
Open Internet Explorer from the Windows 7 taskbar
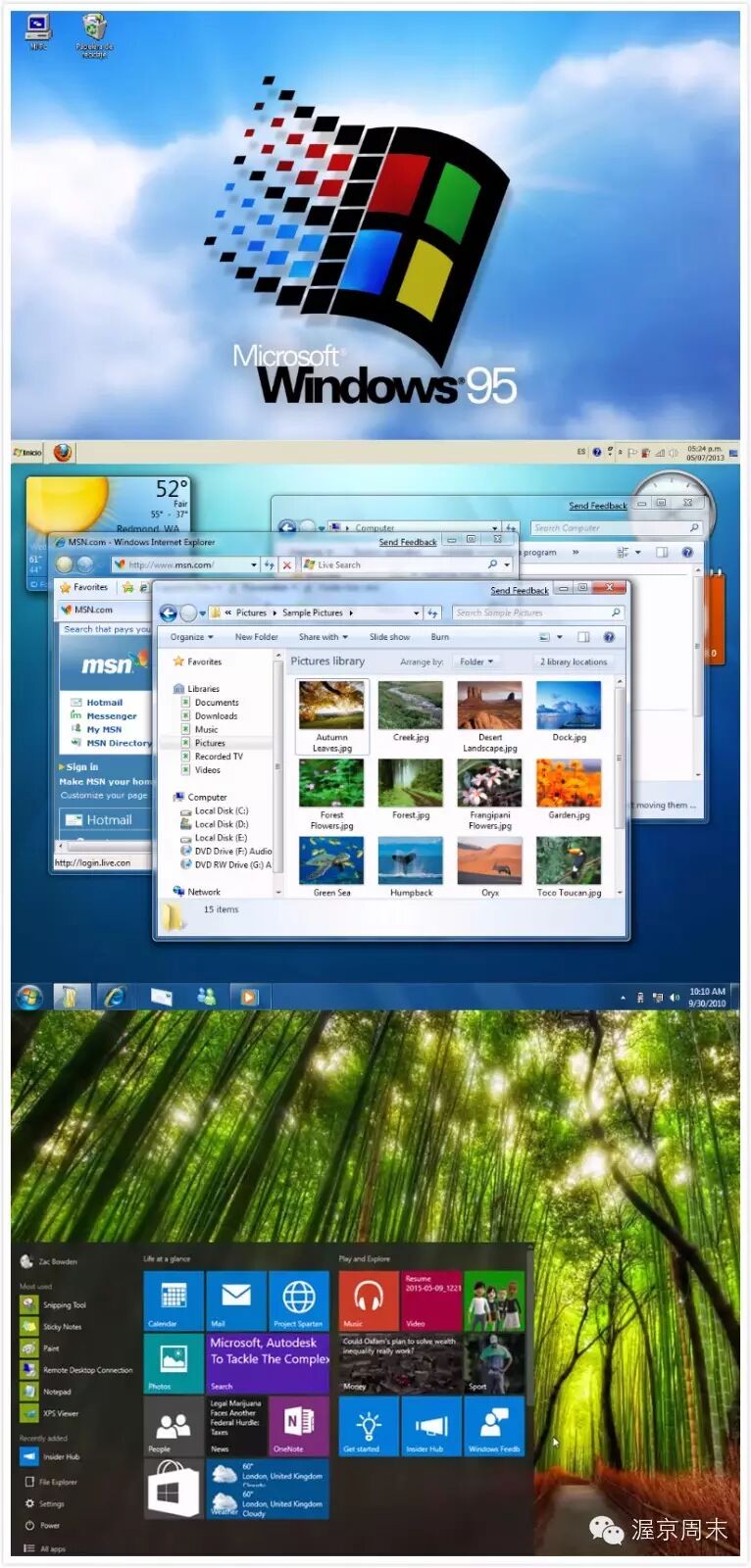coord(115,997)
